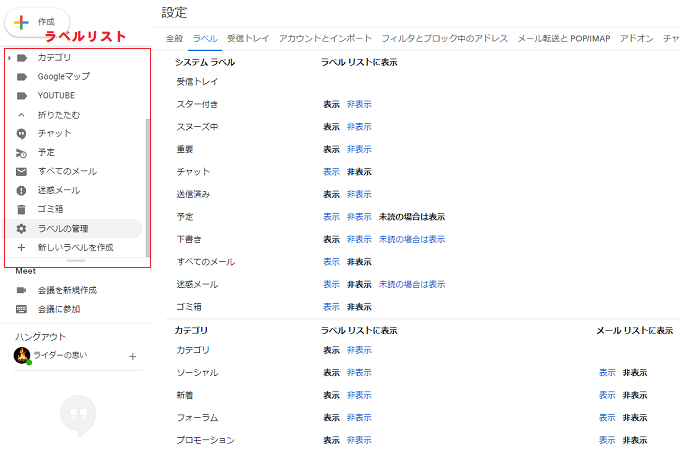
Task: Hide the カテゴリ row via 非表示
Action: click(359, 350)
